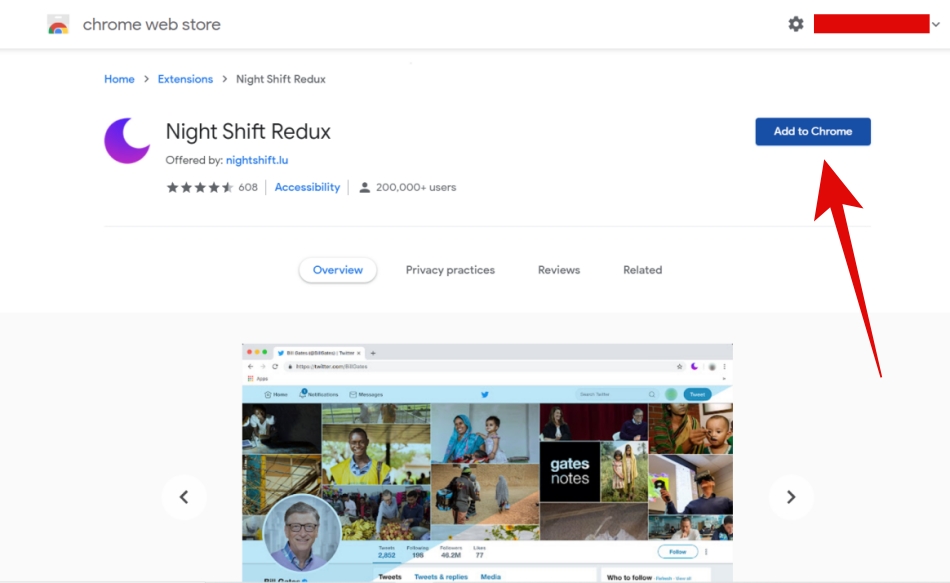The width and height of the screenshot is (950, 583).
Task: Show previous screenshot with left arrow
Action: pos(184,497)
